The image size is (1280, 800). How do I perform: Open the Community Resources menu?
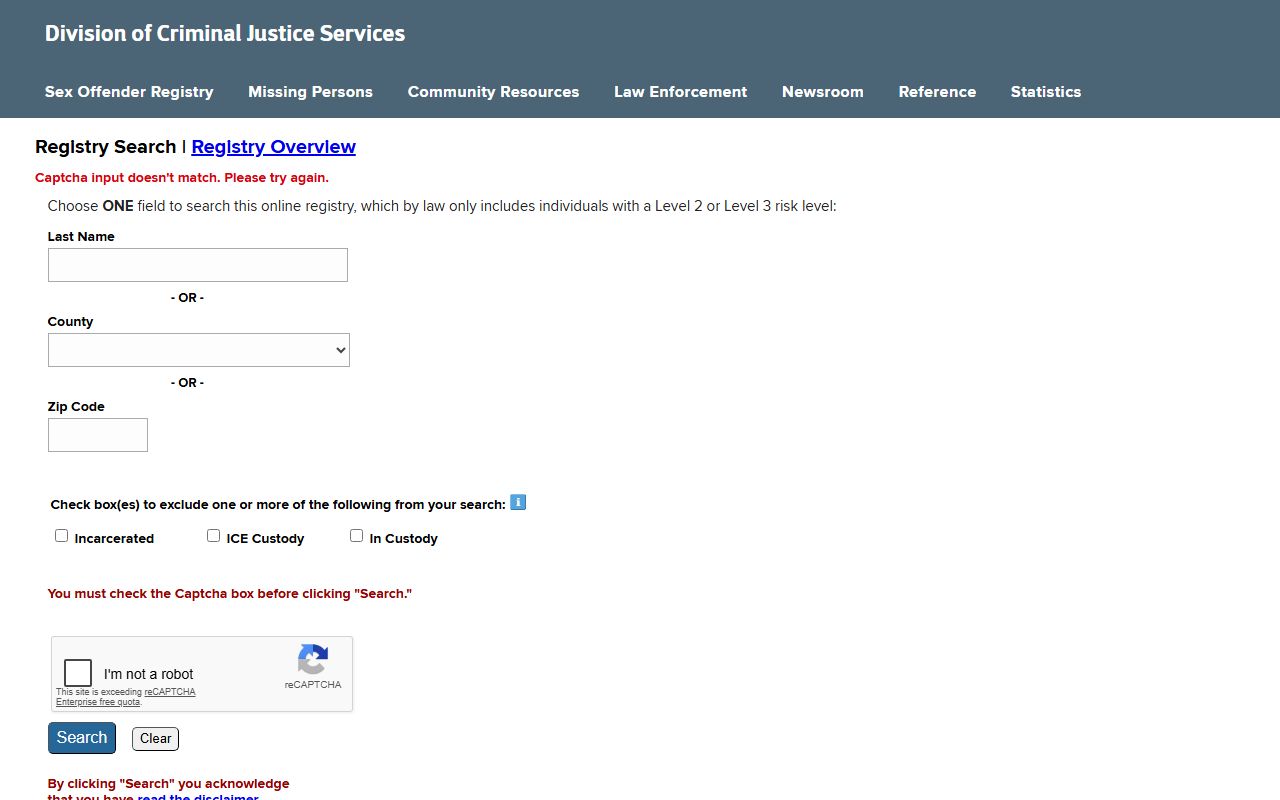[493, 92]
